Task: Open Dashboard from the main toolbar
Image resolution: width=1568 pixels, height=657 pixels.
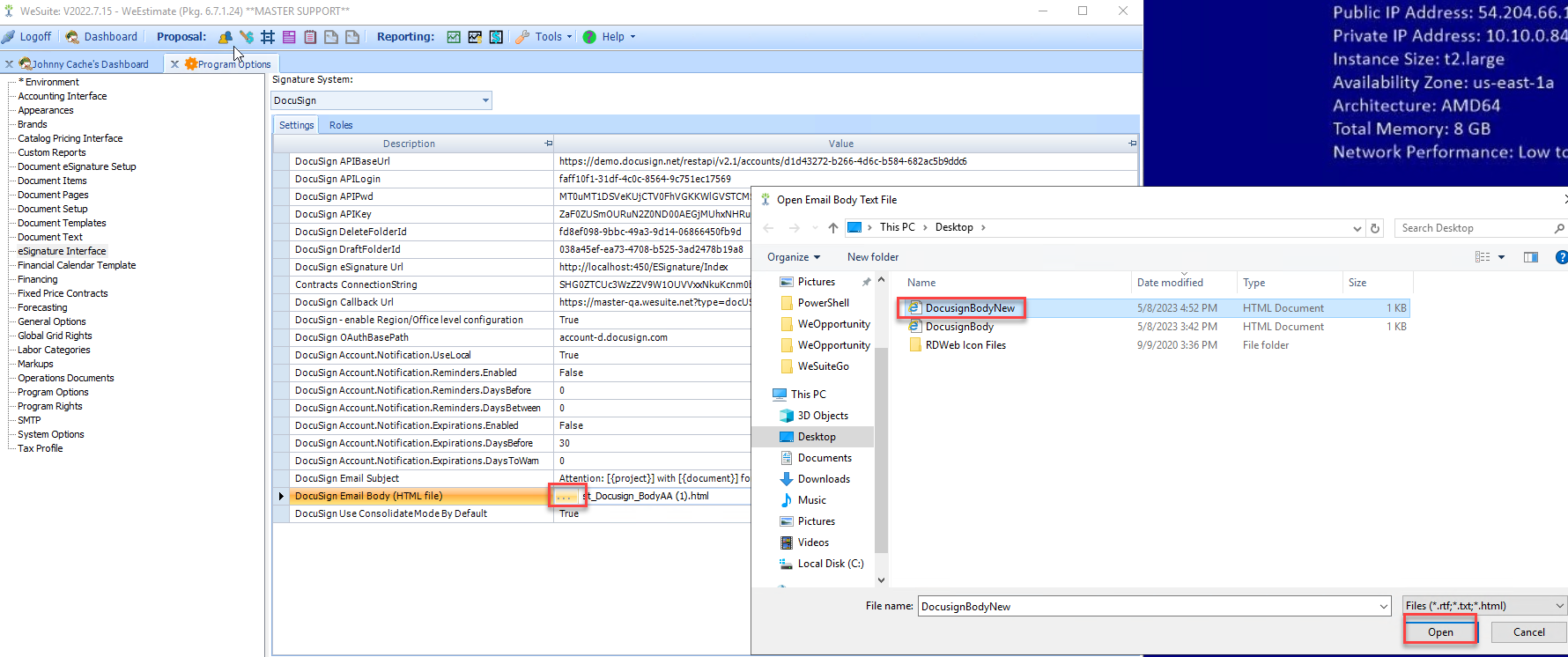Action: (x=101, y=37)
